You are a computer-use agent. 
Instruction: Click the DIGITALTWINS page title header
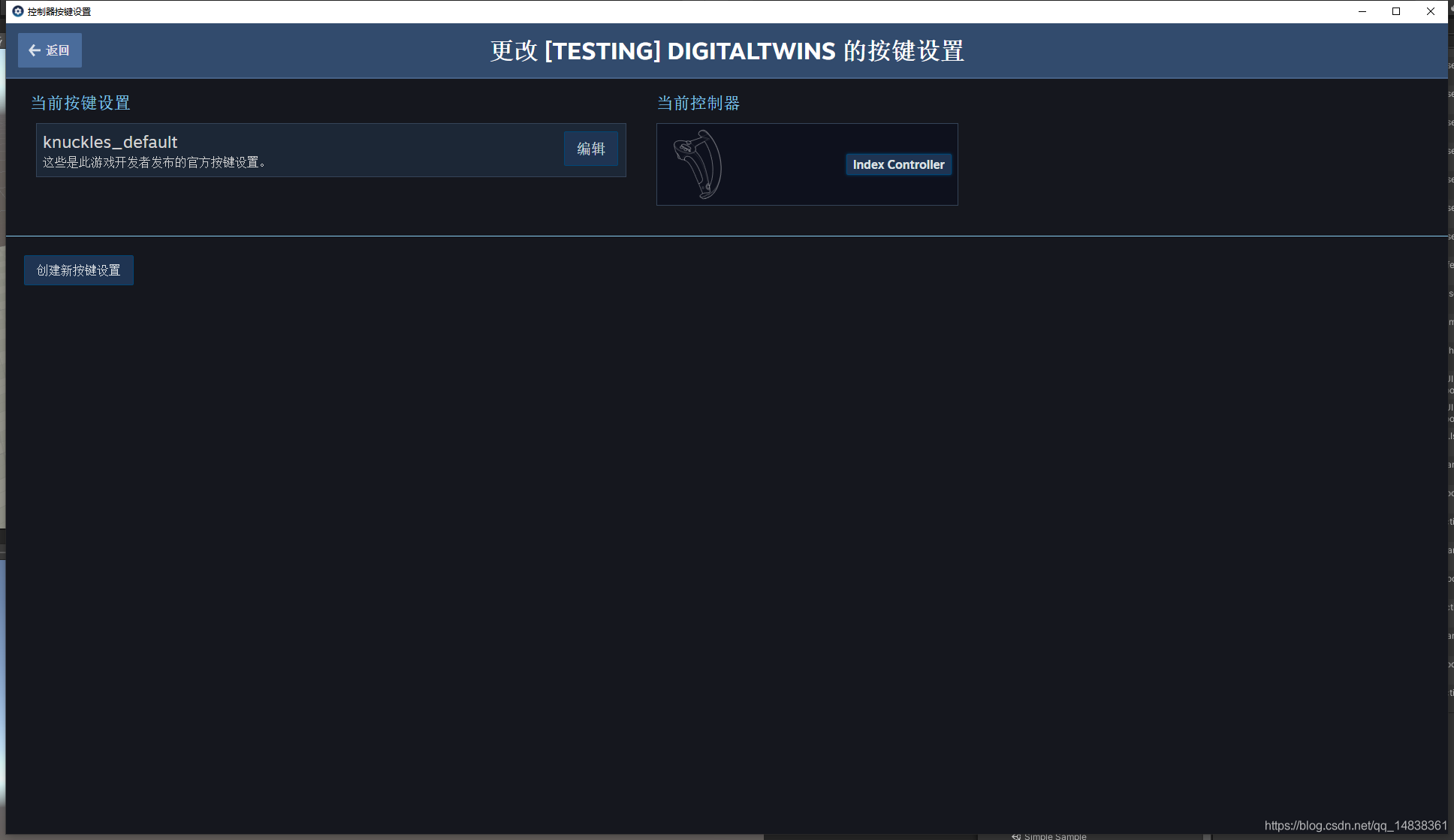pos(727,51)
